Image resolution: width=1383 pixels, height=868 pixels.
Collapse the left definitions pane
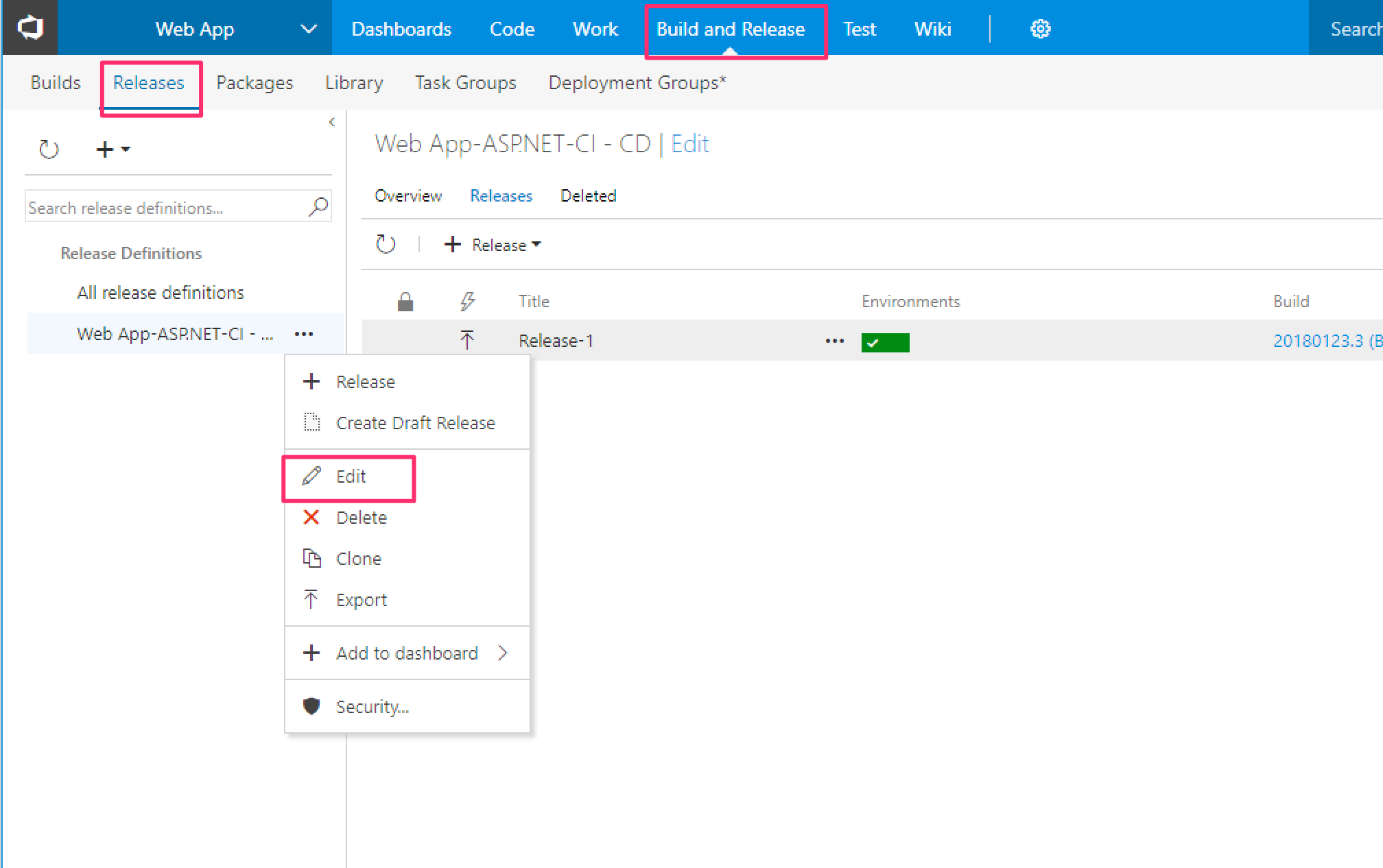click(332, 122)
